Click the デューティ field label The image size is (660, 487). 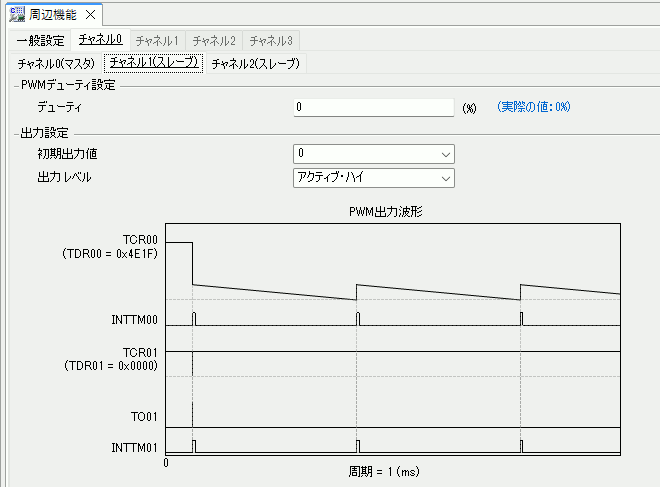tap(59, 107)
